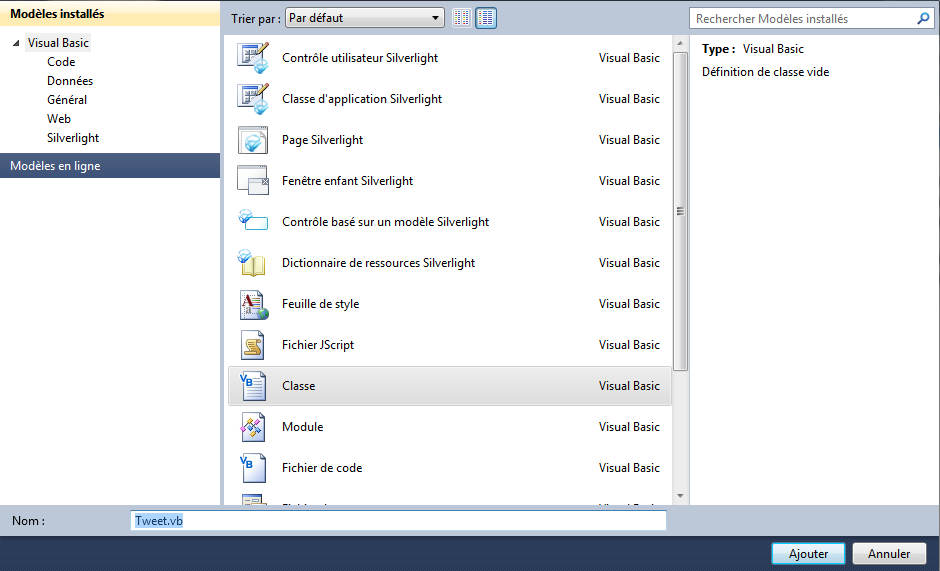The image size is (940, 571).
Task: Select the Module template icon
Action: click(x=253, y=427)
